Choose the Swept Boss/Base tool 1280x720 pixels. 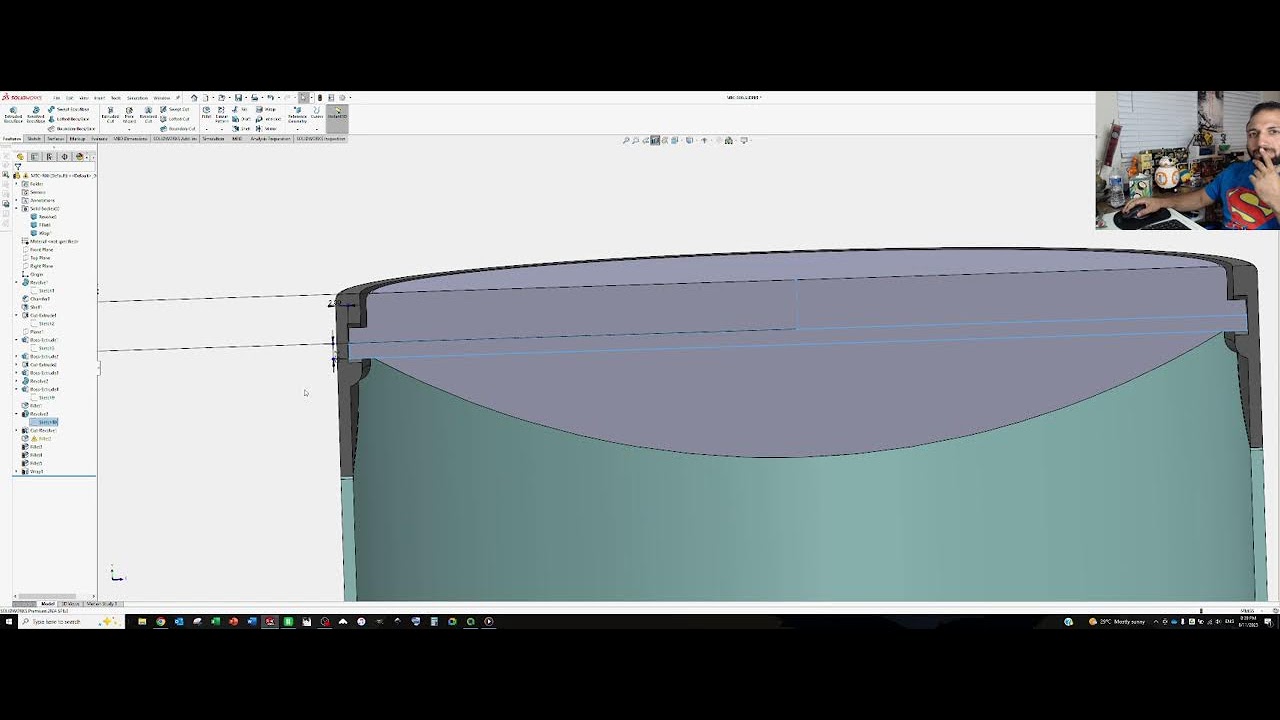click(x=69, y=109)
